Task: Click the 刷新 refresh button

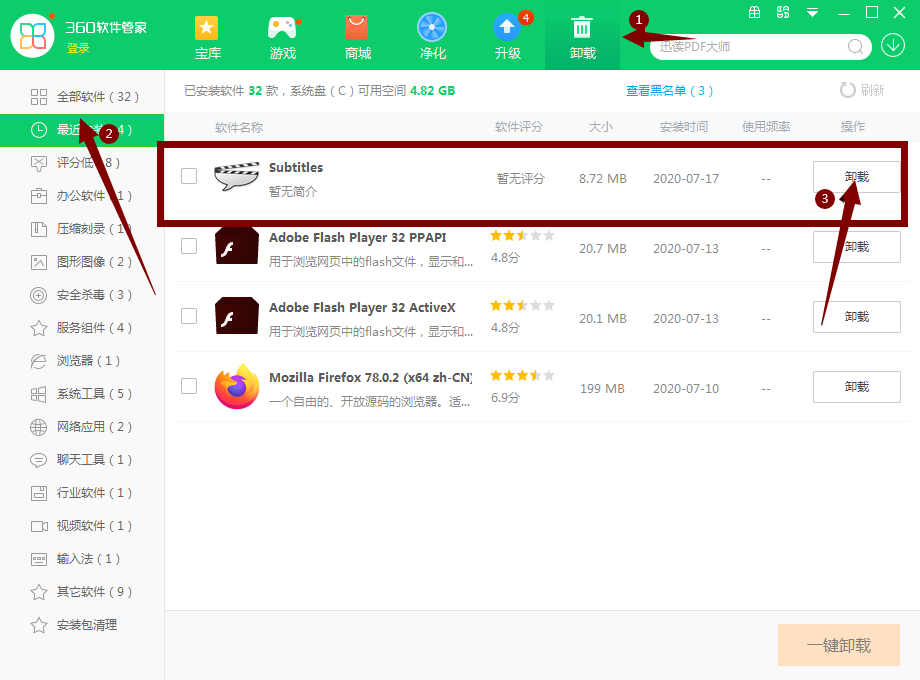Action: (x=862, y=90)
